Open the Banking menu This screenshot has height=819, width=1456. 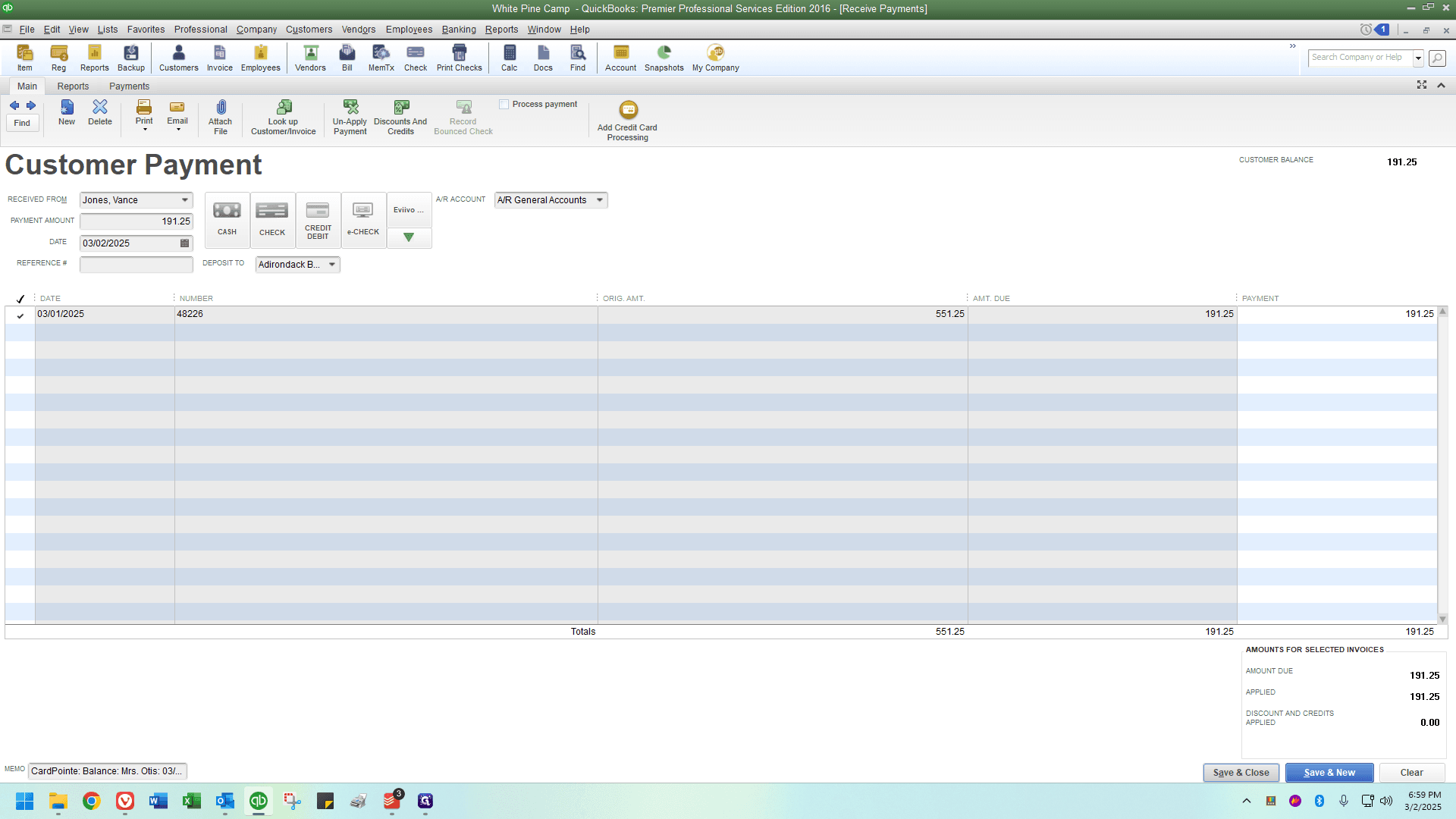[459, 30]
